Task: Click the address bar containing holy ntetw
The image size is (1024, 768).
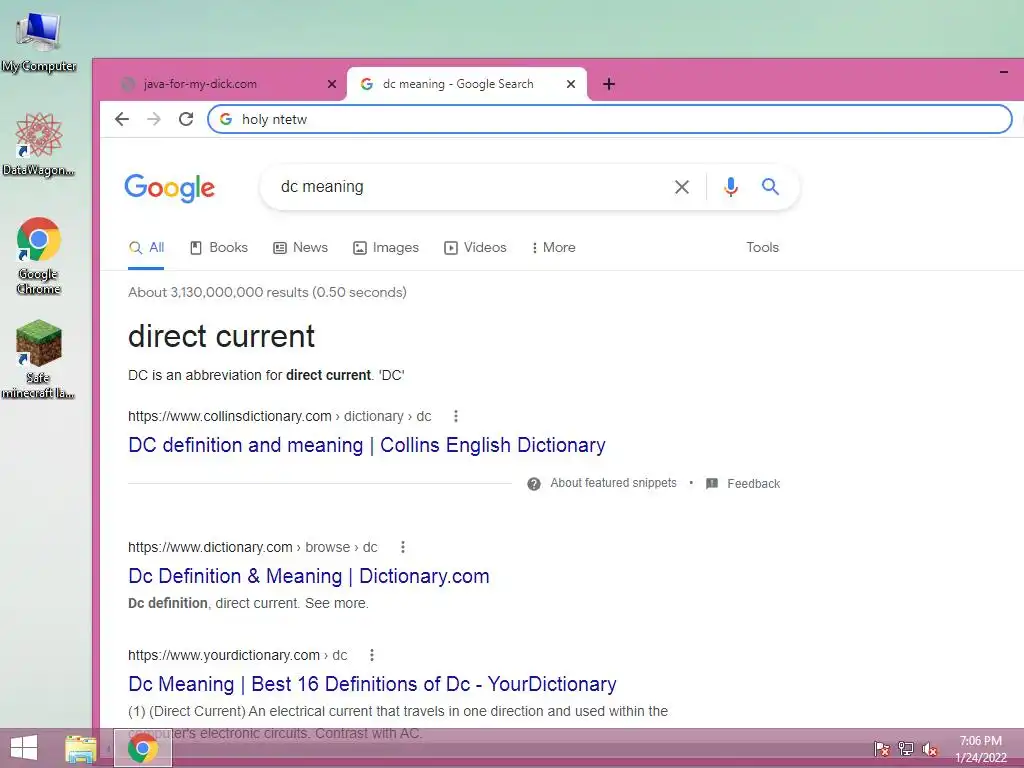Action: tap(609, 119)
